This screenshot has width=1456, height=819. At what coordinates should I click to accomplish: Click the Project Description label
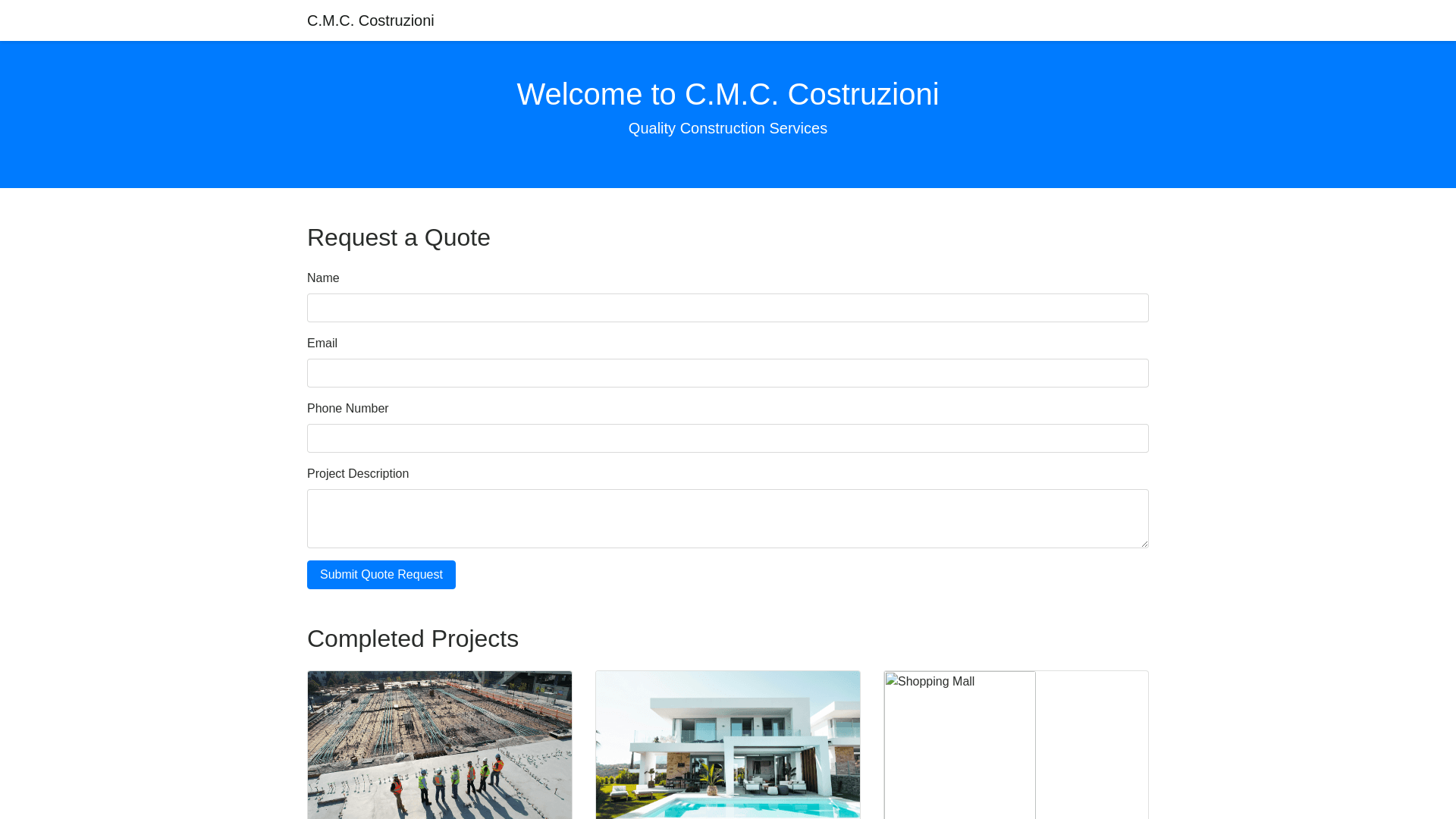click(x=358, y=474)
